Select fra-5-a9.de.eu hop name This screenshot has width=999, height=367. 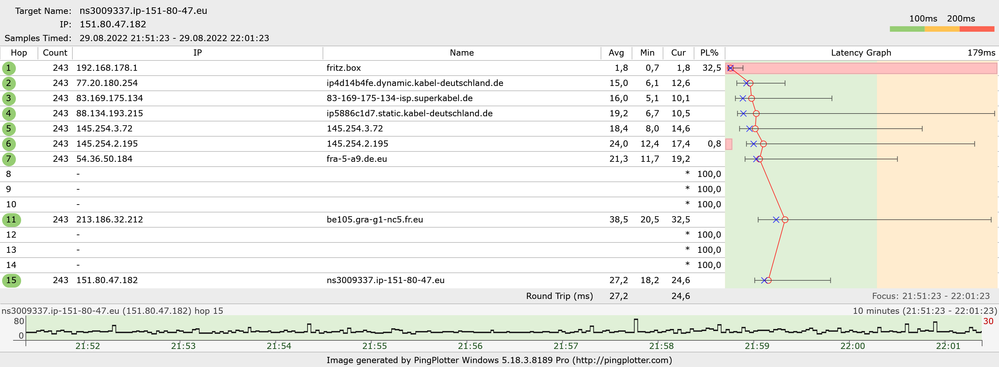click(357, 159)
